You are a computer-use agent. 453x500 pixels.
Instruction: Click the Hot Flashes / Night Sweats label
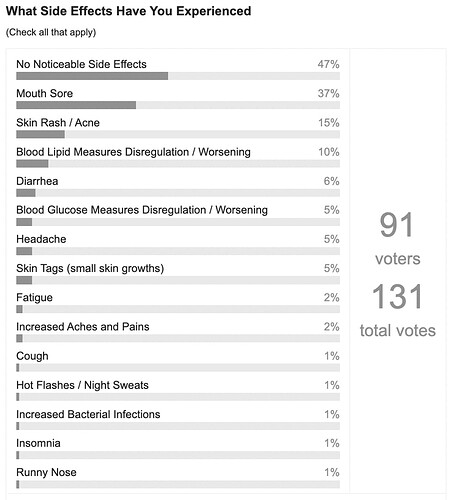[x=82, y=385]
